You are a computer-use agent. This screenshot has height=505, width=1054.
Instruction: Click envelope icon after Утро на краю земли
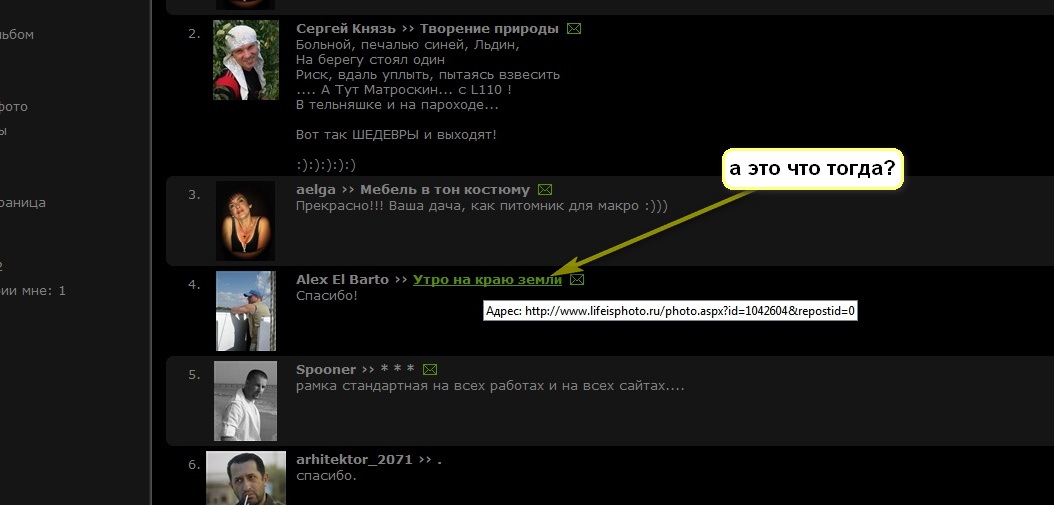tap(577, 280)
